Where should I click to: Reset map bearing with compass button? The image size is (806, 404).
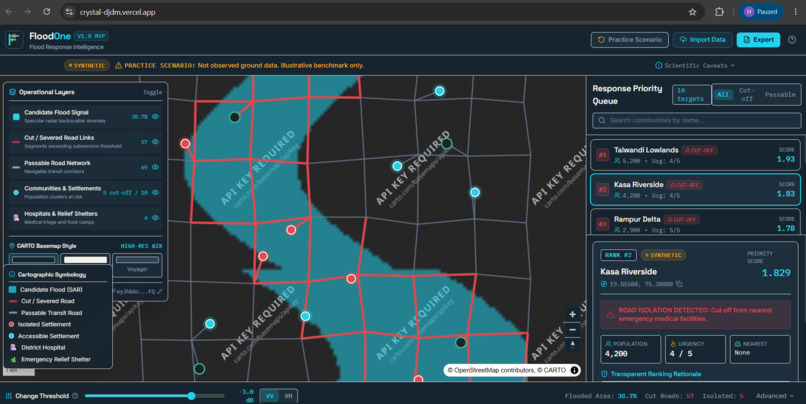[572, 344]
